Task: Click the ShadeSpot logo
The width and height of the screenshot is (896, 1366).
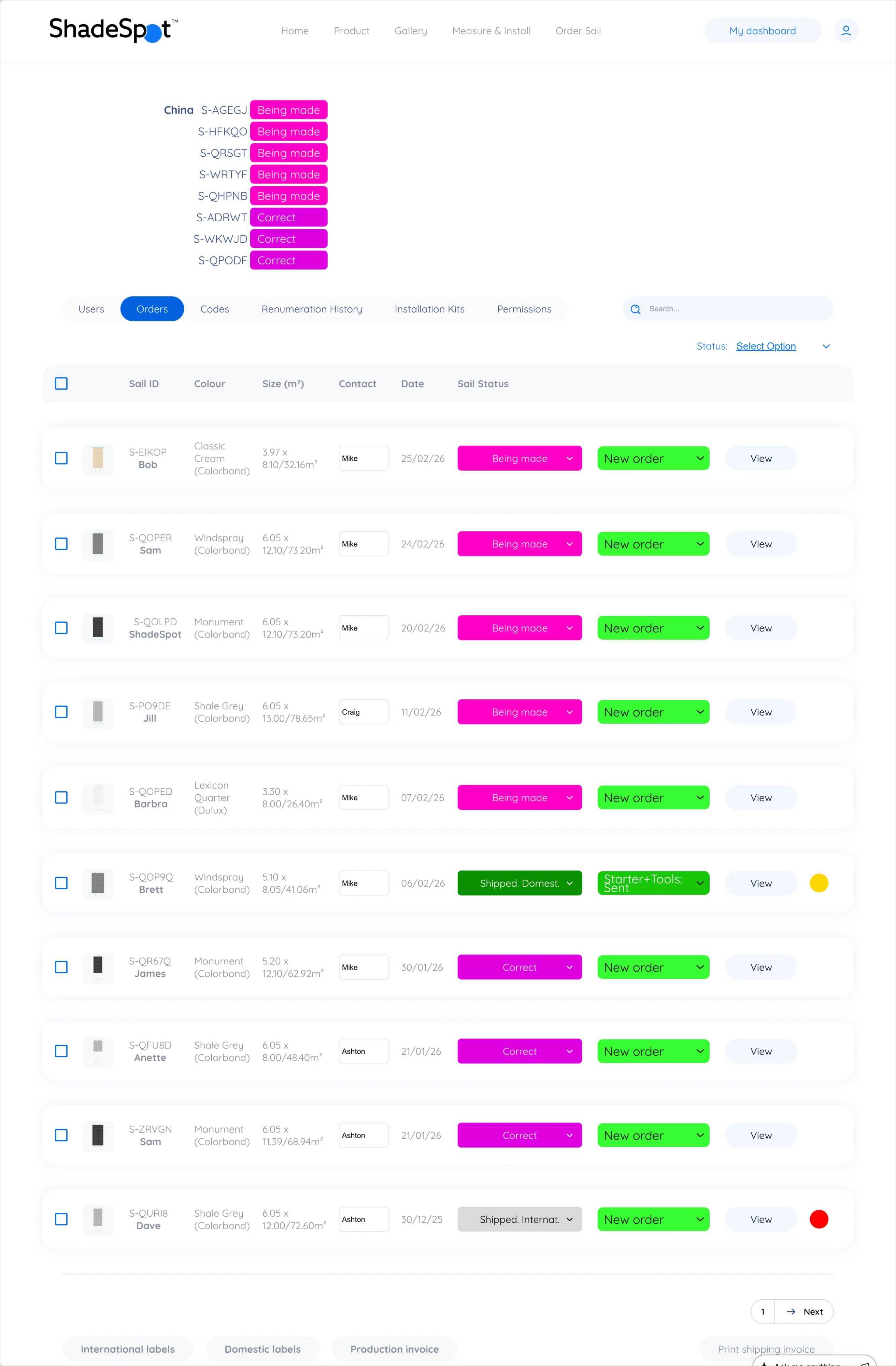Action: point(111,30)
